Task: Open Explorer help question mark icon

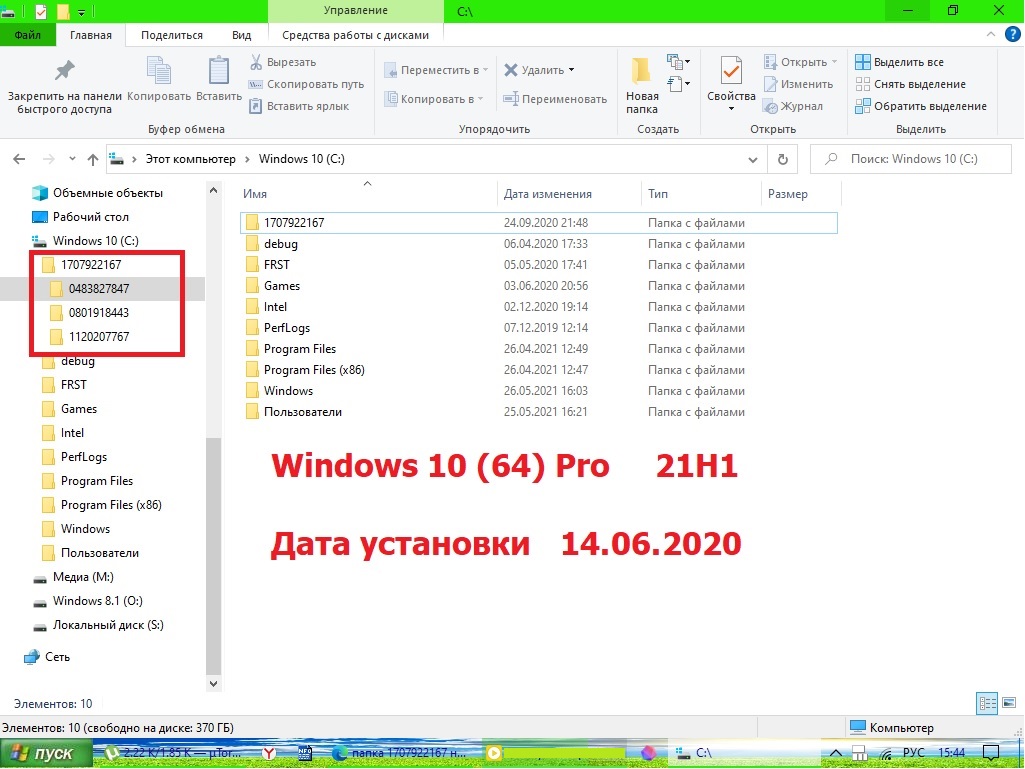Action: pos(1012,35)
